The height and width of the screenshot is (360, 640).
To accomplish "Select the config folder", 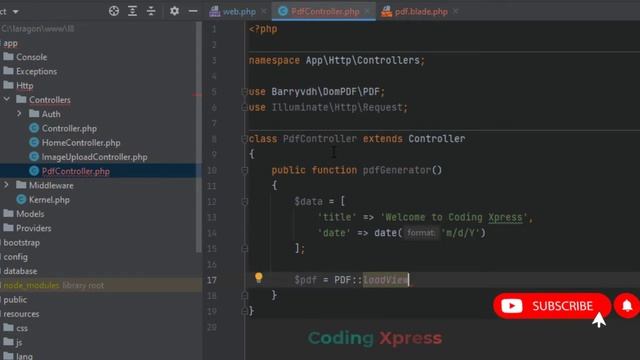I will tap(16, 257).
